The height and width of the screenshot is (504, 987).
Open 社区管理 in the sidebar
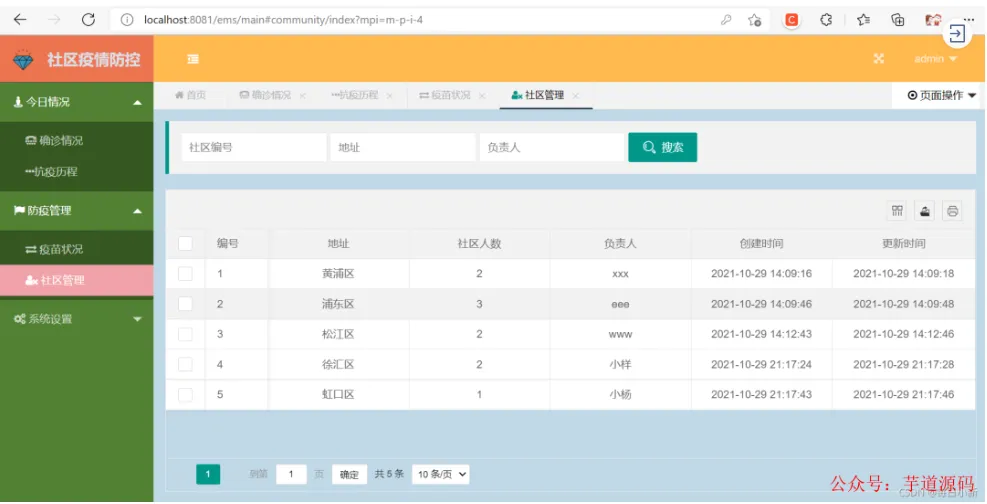(77, 281)
